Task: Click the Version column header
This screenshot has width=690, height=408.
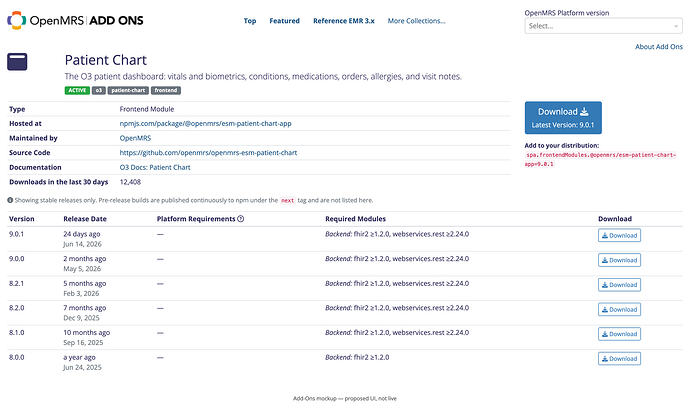Action: (22, 219)
